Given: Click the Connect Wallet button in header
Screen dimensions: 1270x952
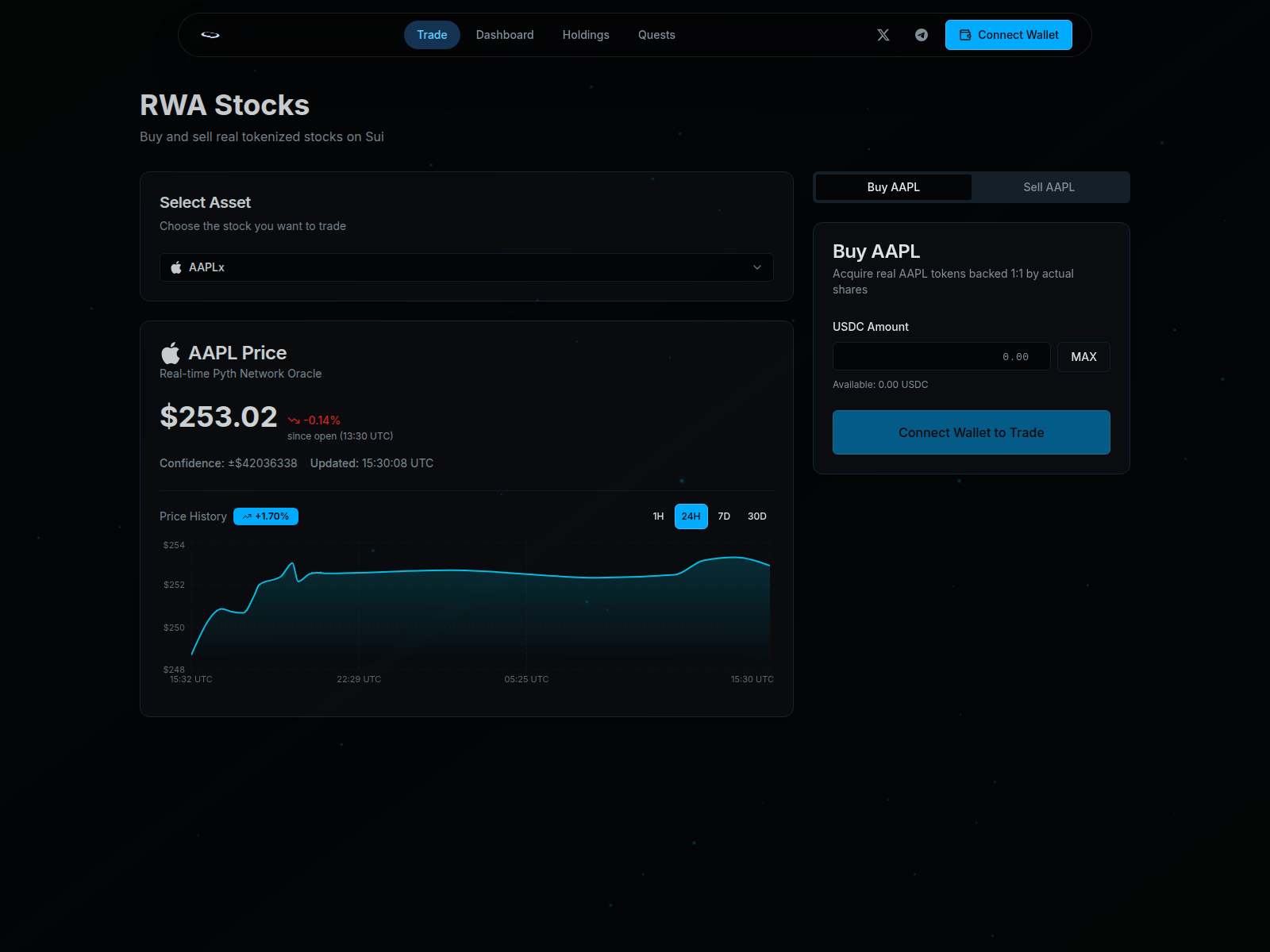Looking at the screenshot, I should (x=1009, y=35).
